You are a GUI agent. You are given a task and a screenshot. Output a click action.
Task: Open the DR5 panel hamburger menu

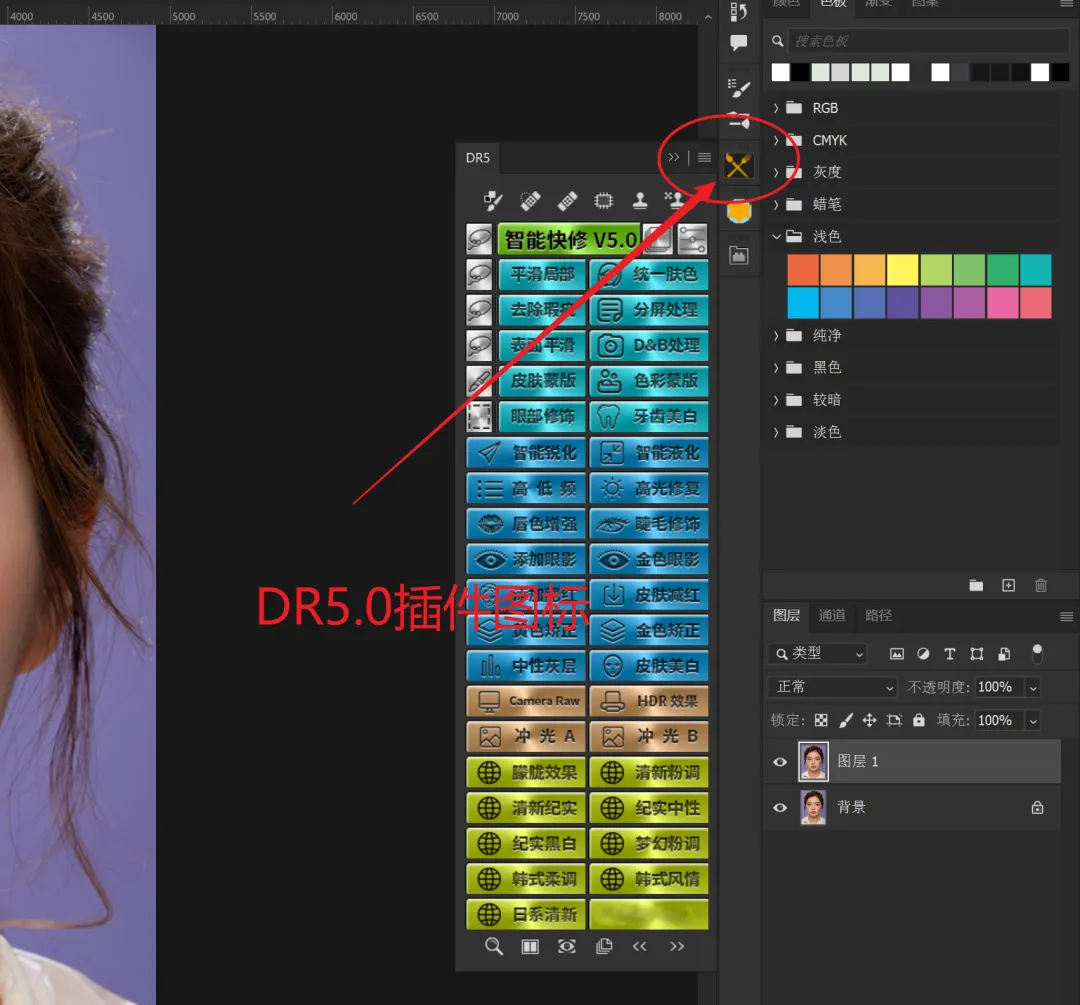click(x=704, y=158)
